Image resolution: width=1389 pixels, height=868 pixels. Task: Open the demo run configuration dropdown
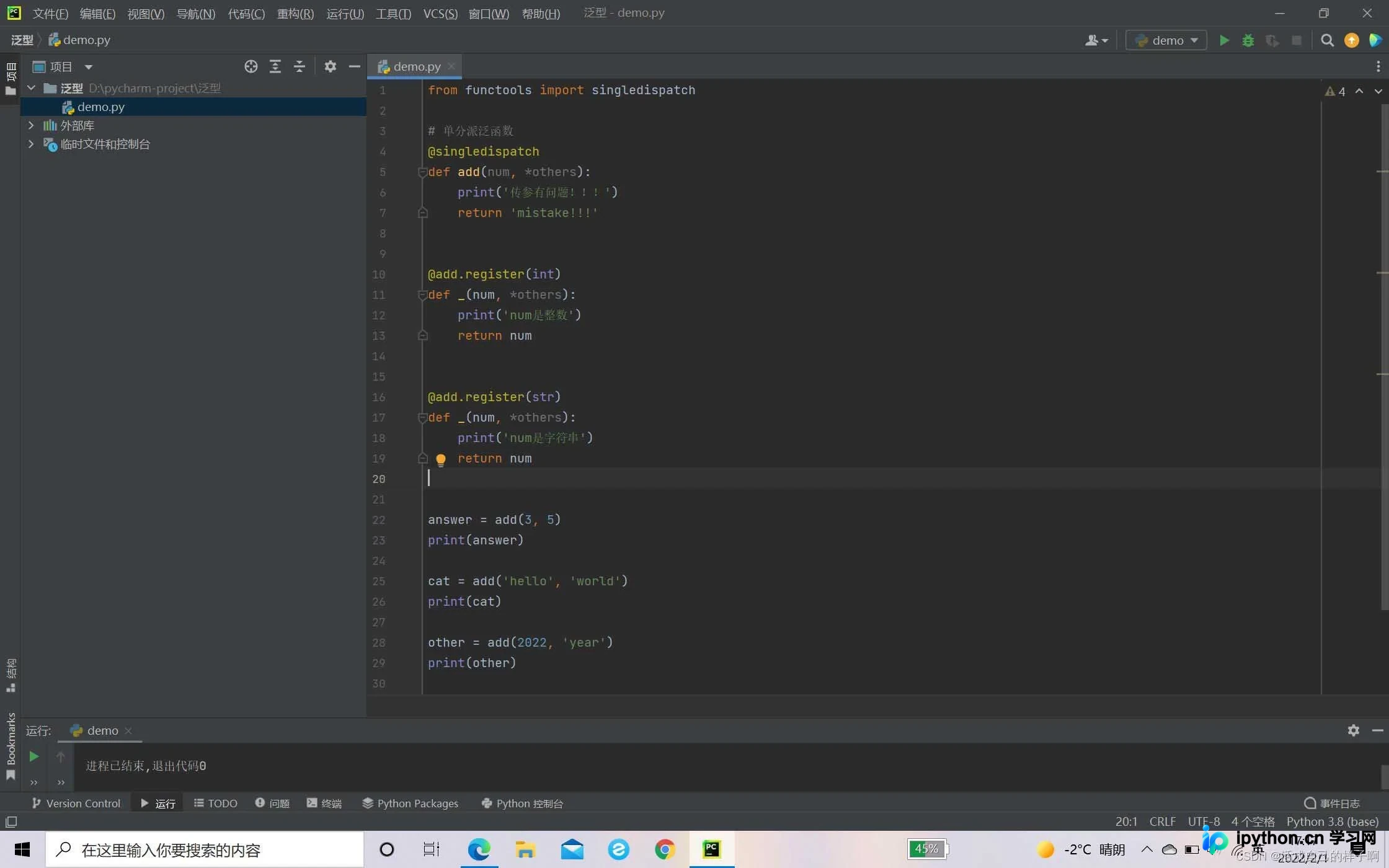pos(1166,40)
